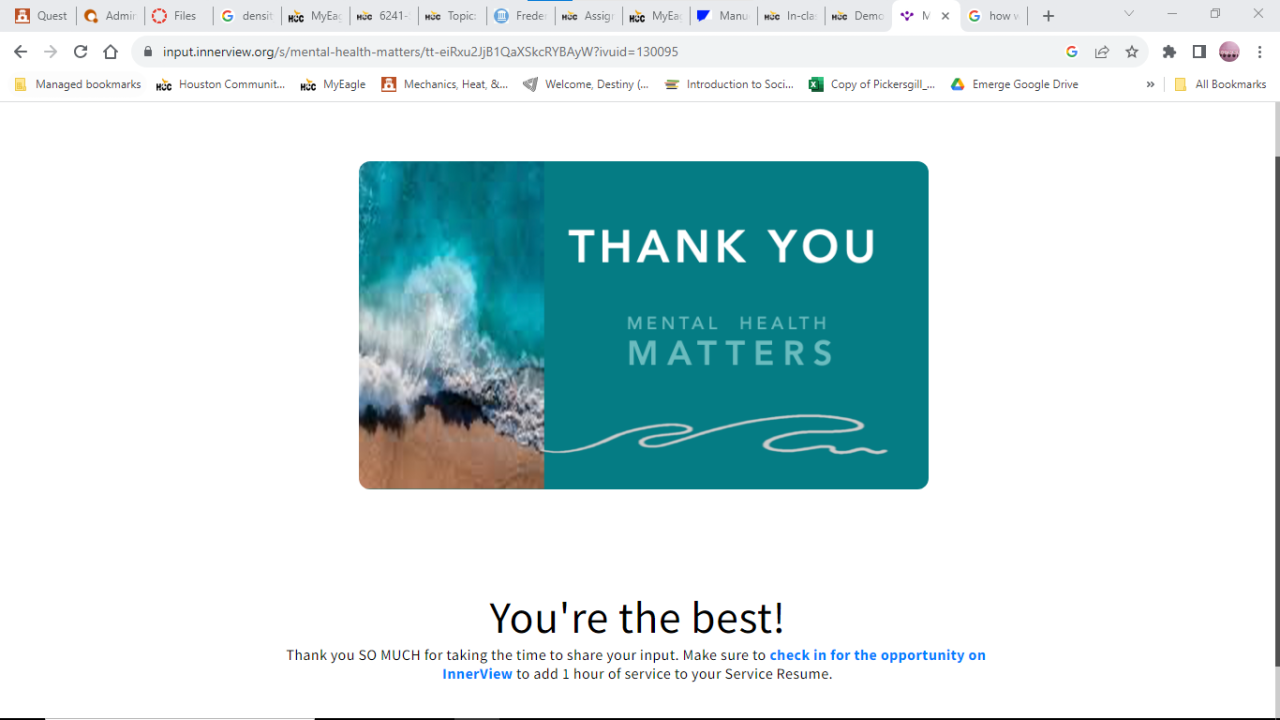Image resolution: width=1280 pixels, height=720 pixels.
Task: Share this page via the share icon
Action: (x=1102, y=52)
